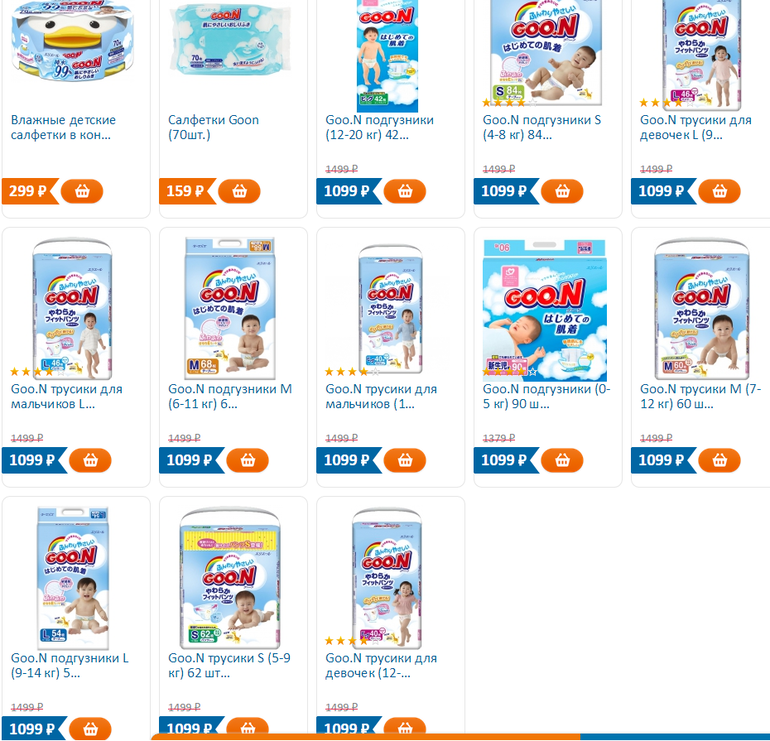Add Goo.N трусики для мальчиков L to basket
Viewport: 770px width, 741px height.
pos(90,460)
